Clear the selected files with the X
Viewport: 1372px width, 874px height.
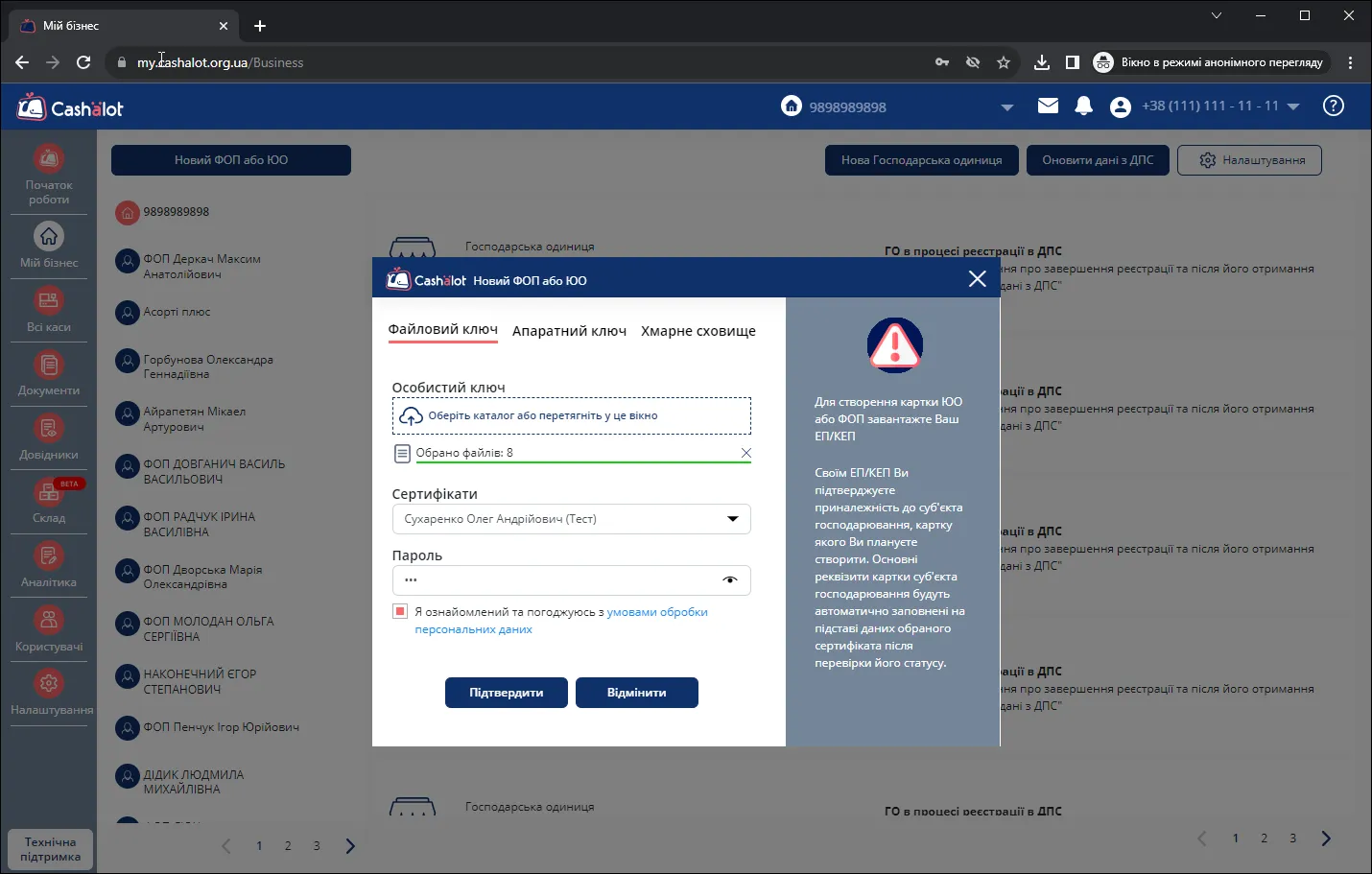tap(745, 453)
